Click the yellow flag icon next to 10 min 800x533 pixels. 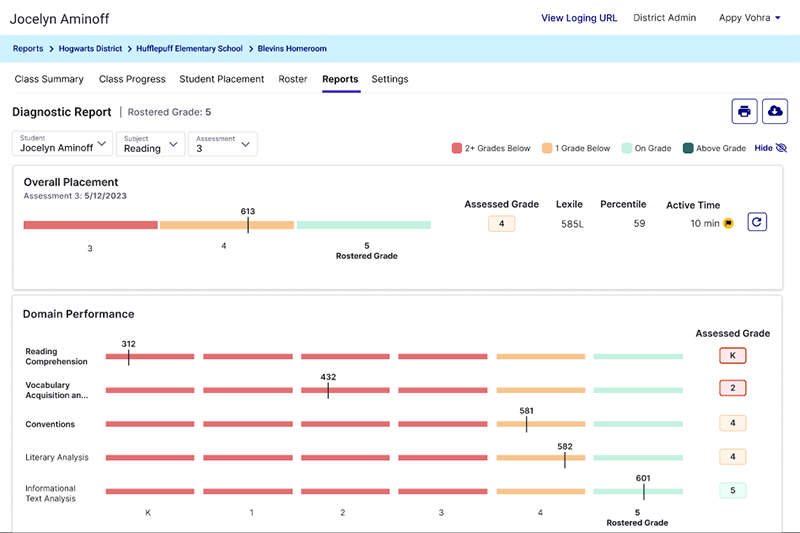(728, 224)
